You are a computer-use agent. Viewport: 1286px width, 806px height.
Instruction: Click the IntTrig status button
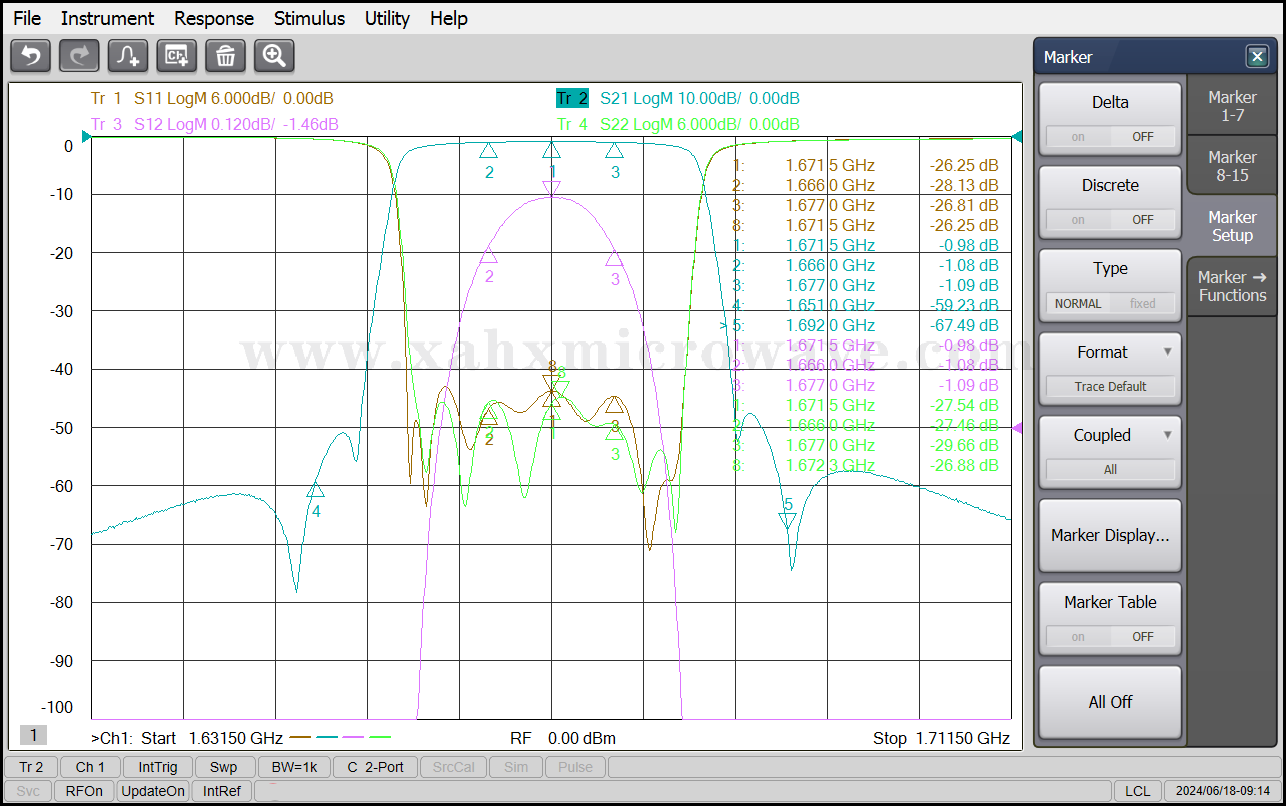pos(158,767)
